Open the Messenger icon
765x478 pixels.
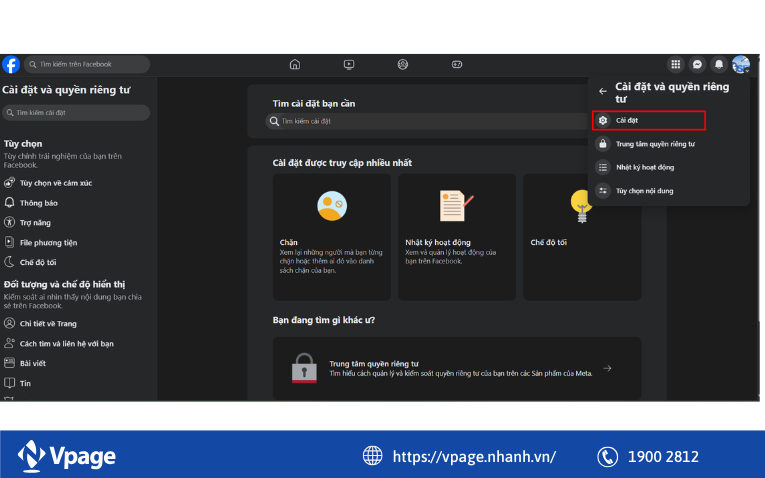697,65
